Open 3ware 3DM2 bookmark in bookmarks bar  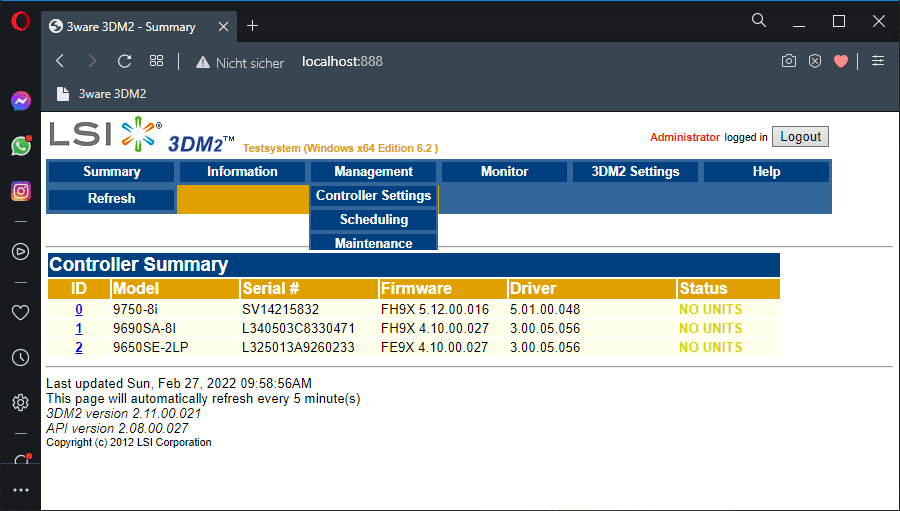(x=101, y=94)
